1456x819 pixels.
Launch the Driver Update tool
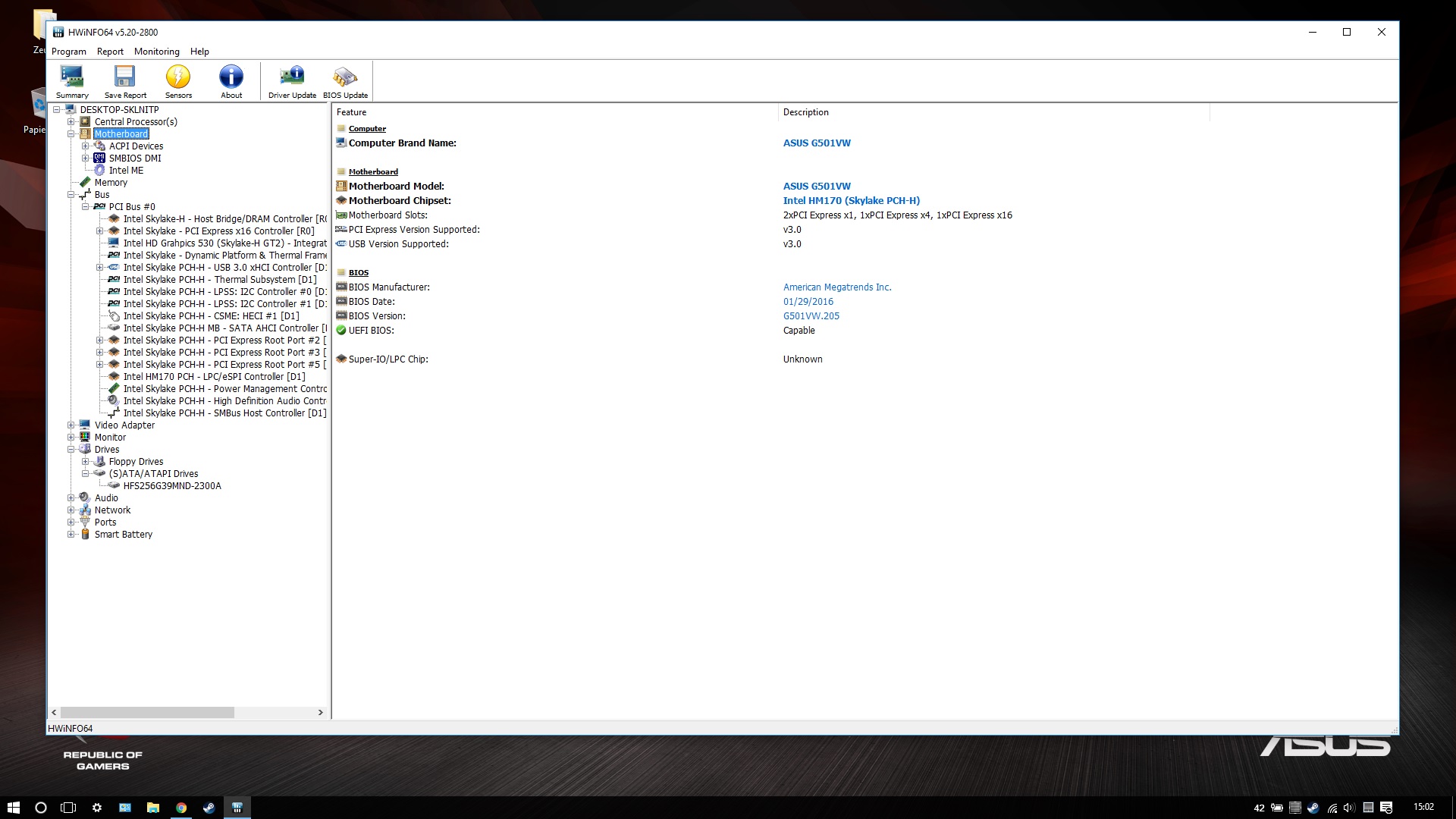292,81
